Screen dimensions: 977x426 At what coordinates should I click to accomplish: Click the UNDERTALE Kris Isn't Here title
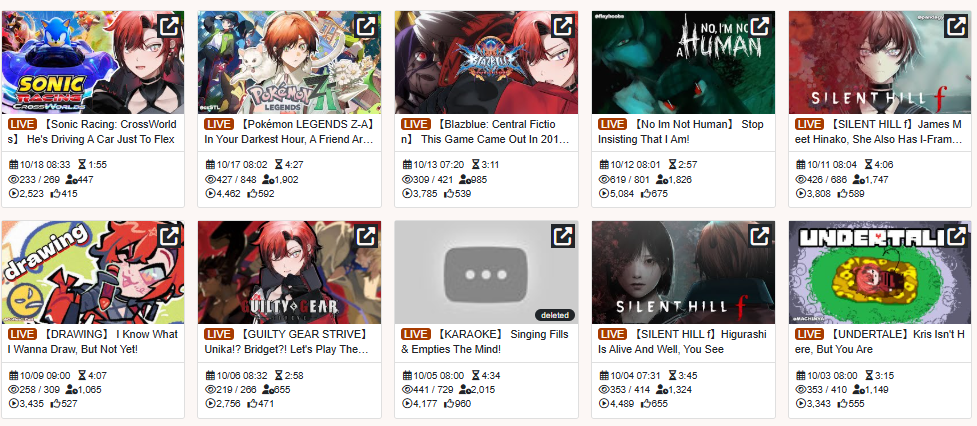tap(879, 342)
